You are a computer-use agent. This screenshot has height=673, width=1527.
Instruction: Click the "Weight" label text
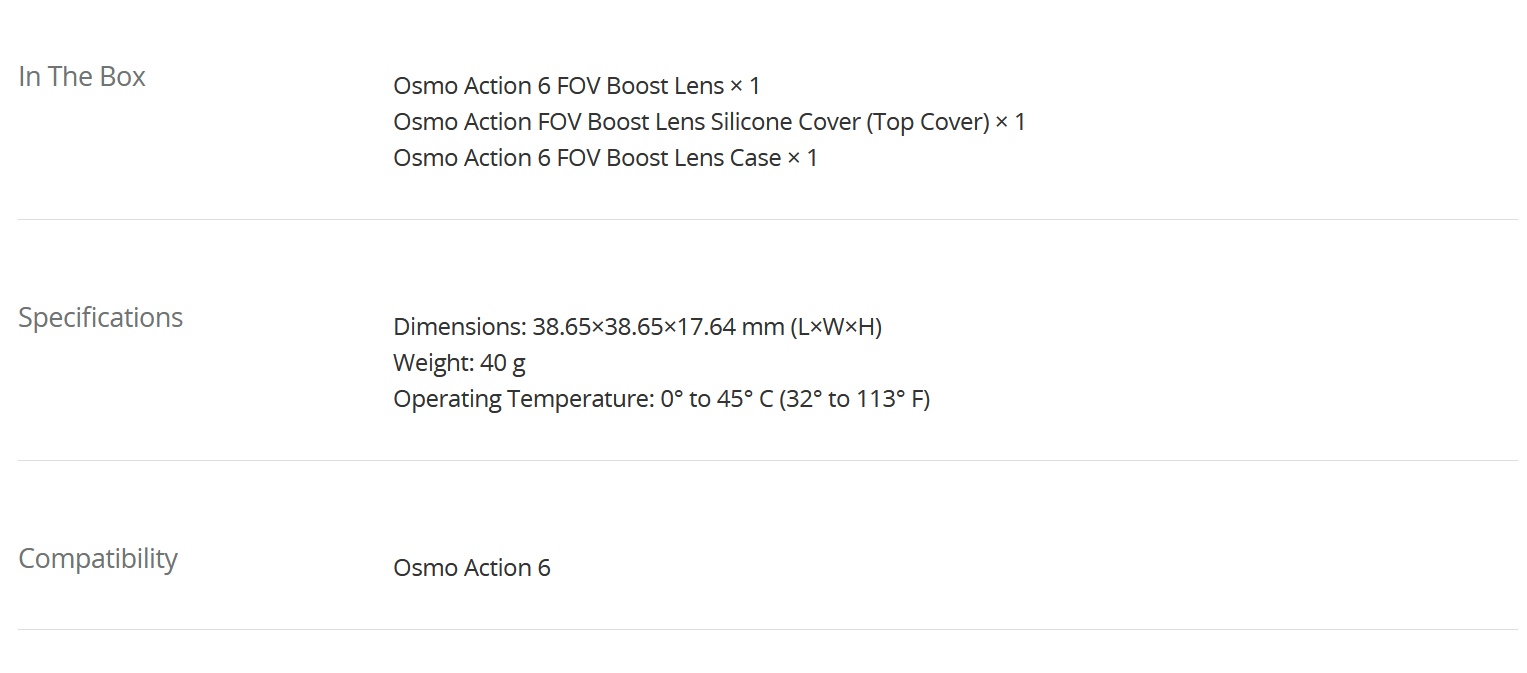pos(431,363)
